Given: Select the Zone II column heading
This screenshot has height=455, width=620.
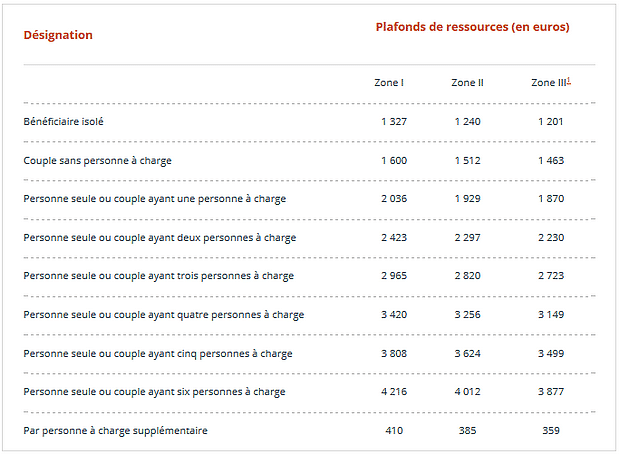Looking at the screenshot, I should [x=467, y=83].
